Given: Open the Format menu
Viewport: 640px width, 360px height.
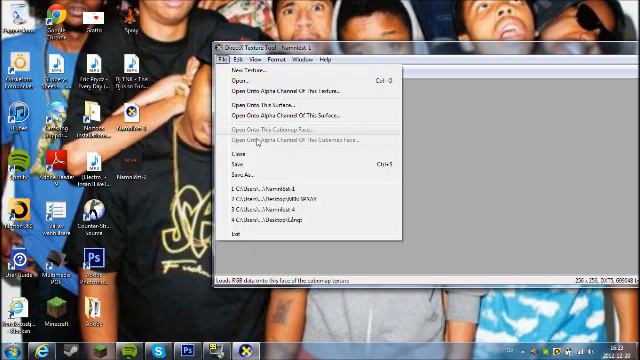Looking at the screenshot, I should click(276, 60).
